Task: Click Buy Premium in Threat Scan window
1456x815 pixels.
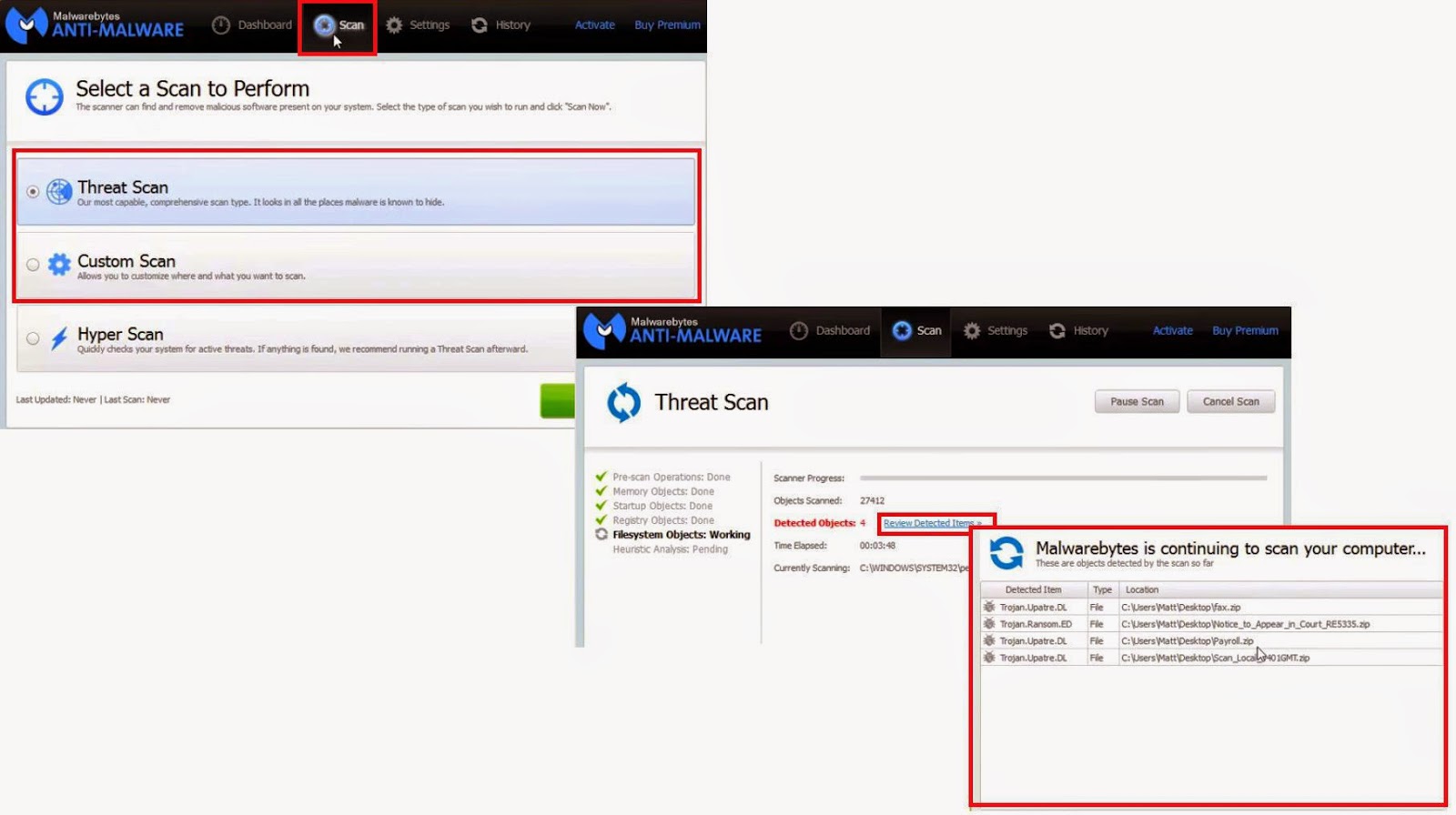Action: [x=1245, y=331]
